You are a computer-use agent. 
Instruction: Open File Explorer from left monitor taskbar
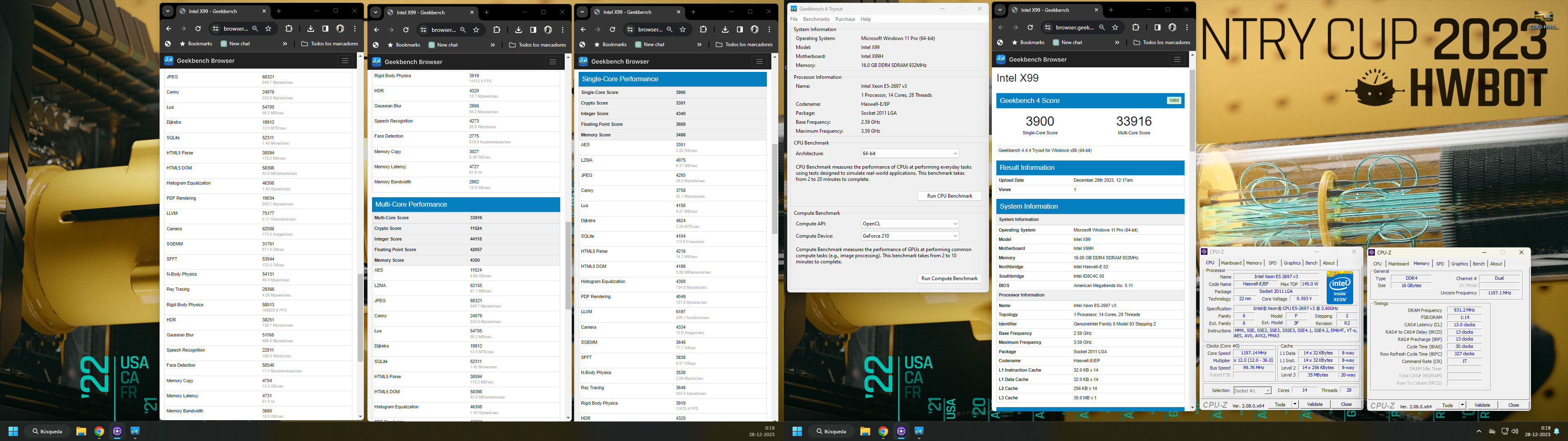[80, 431]
